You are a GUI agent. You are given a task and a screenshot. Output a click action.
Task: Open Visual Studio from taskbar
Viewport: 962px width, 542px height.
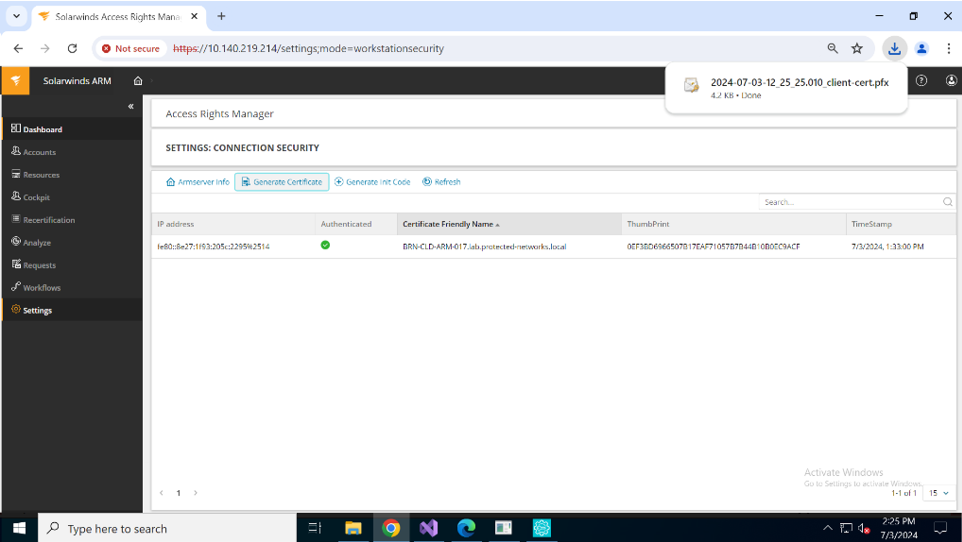tap(429, 528)
